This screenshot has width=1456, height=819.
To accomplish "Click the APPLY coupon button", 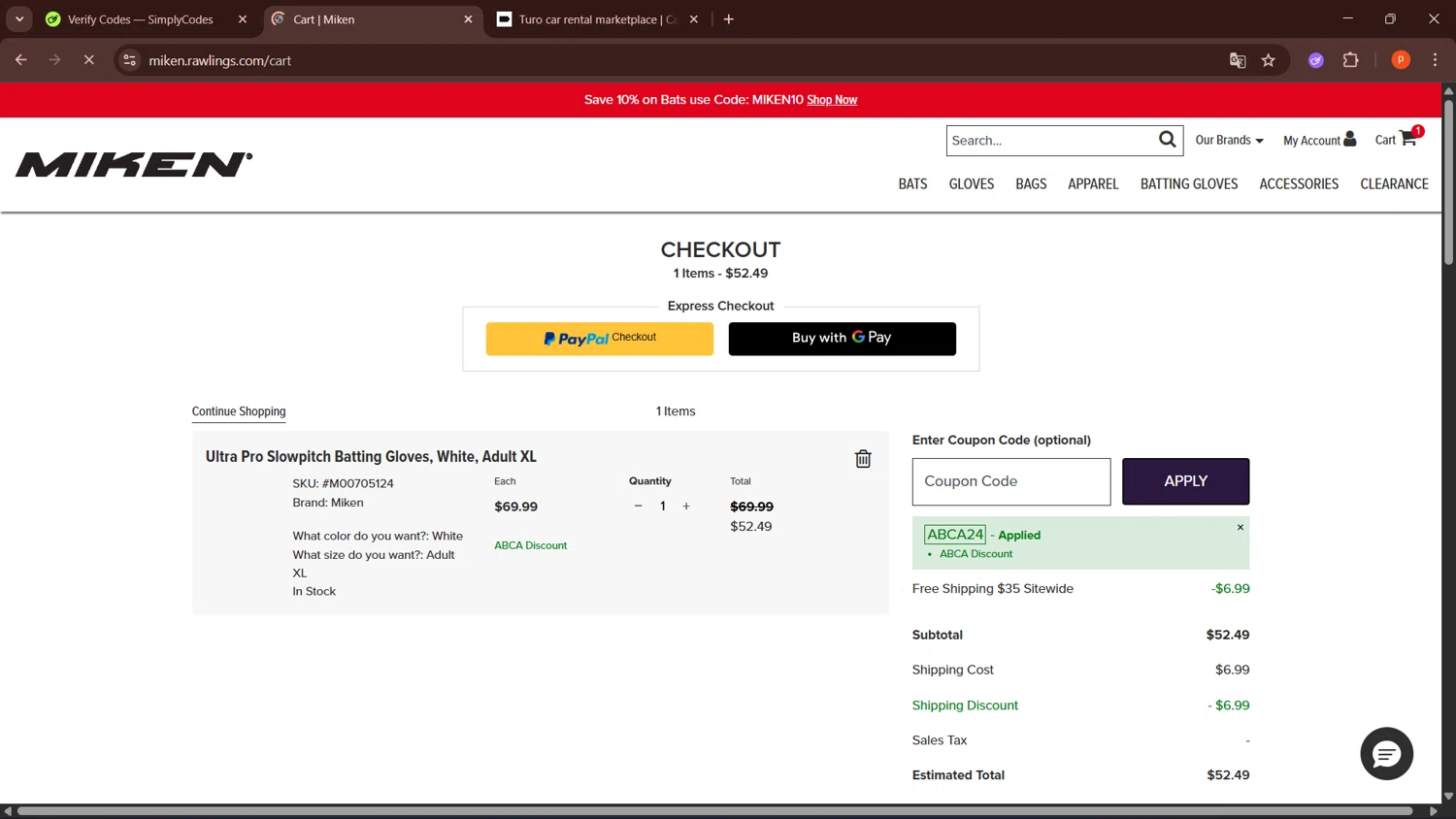I will tap(1185, 481).
